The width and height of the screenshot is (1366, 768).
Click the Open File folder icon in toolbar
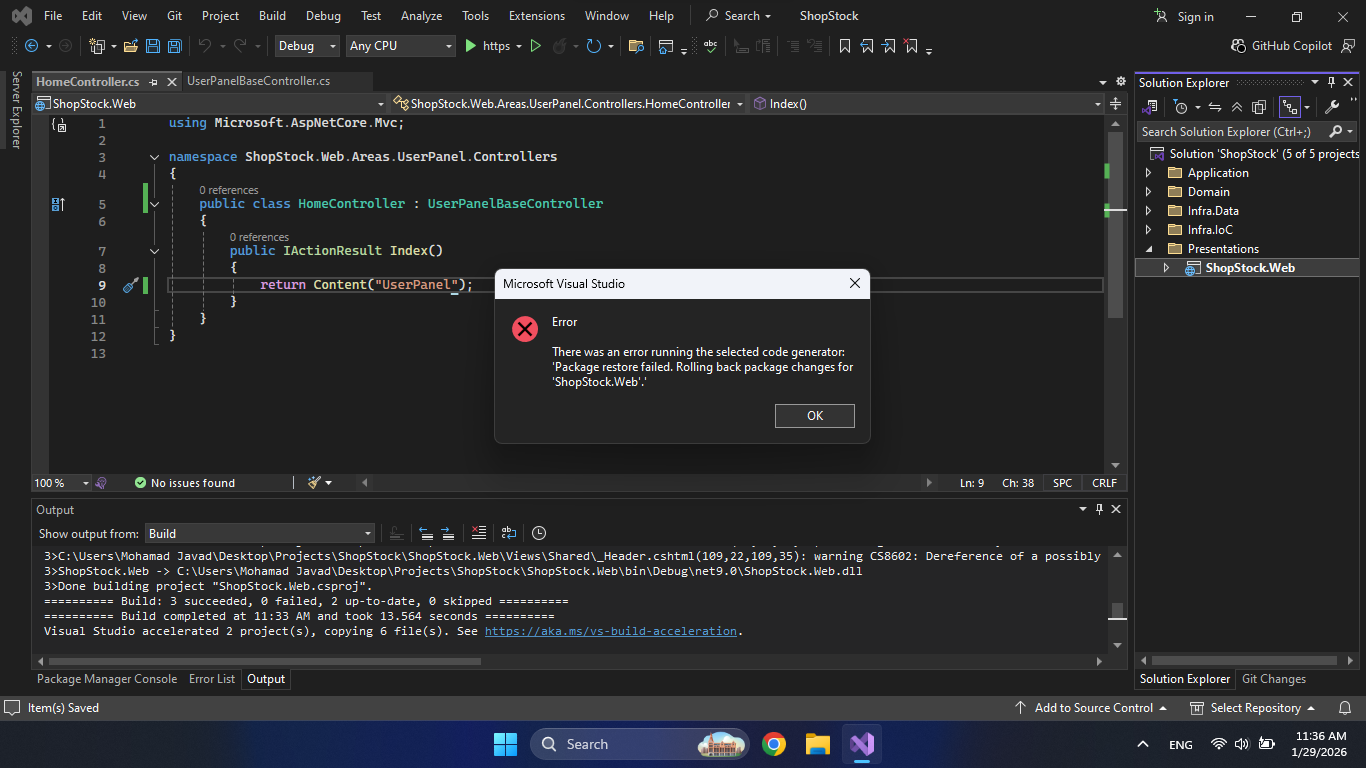point(129,46)
